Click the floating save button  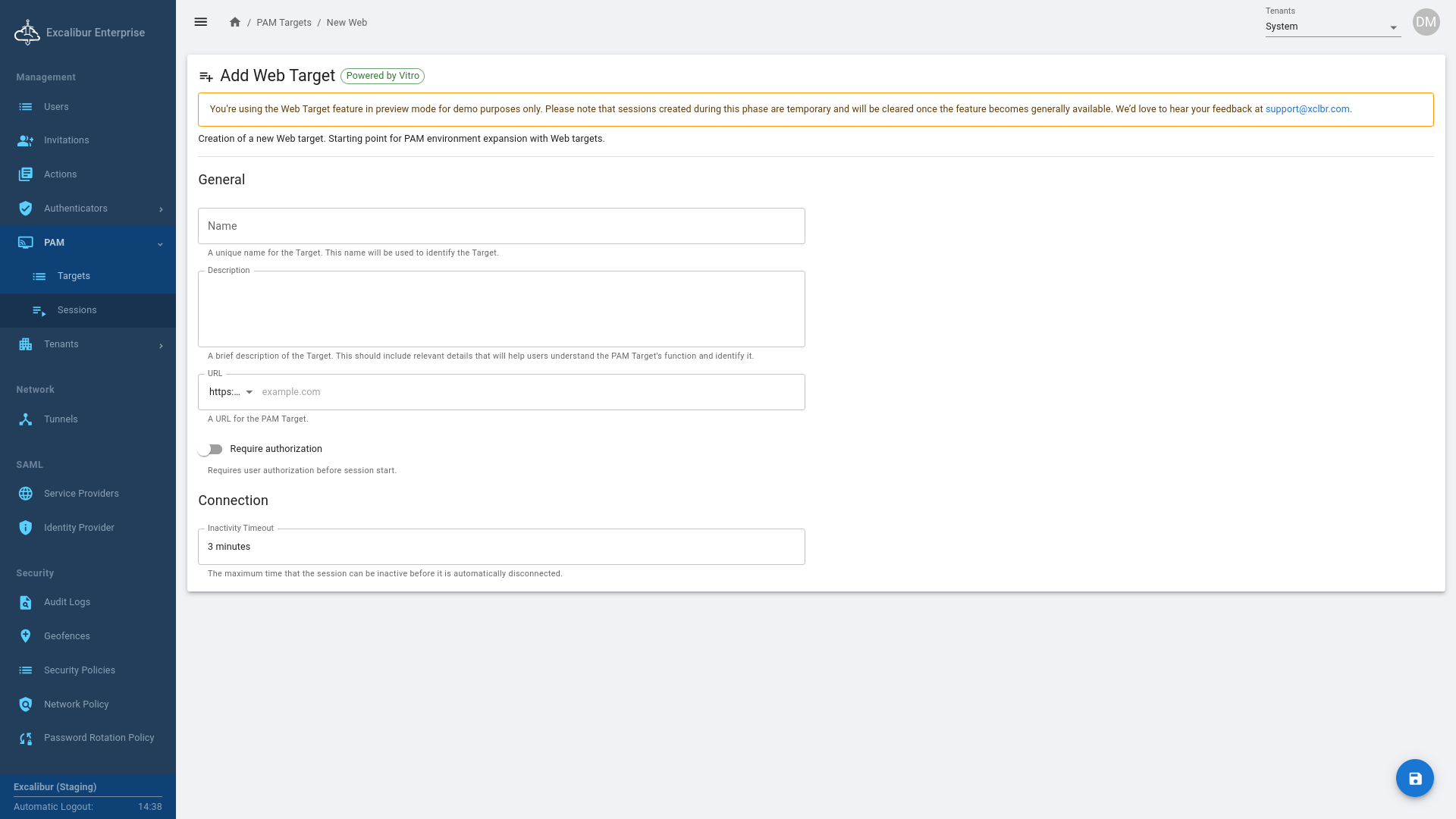click(1414, 778)
